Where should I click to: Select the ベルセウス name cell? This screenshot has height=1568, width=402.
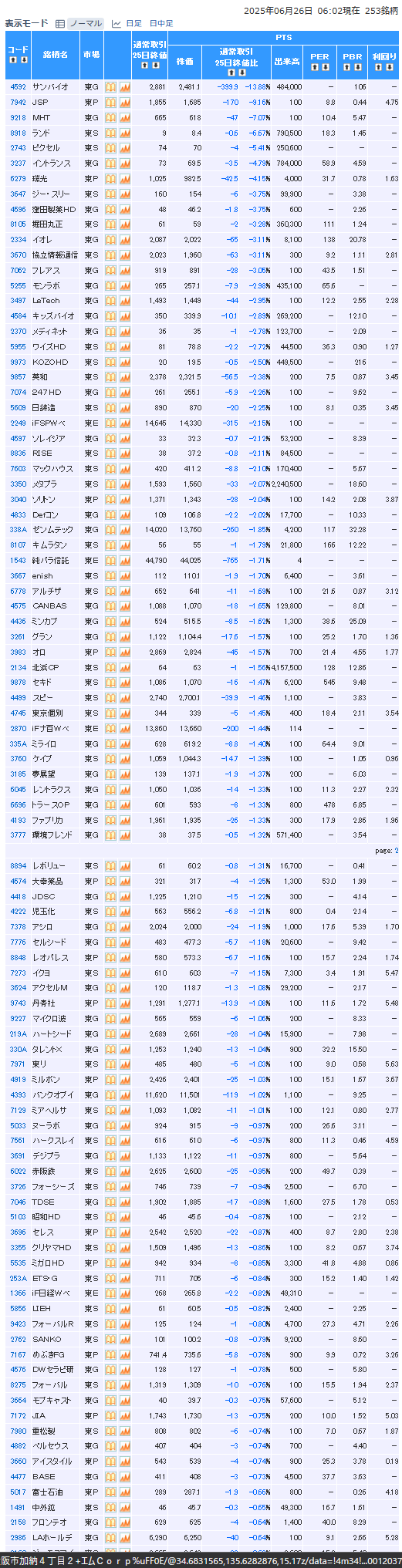click(x=55, y=1445)
